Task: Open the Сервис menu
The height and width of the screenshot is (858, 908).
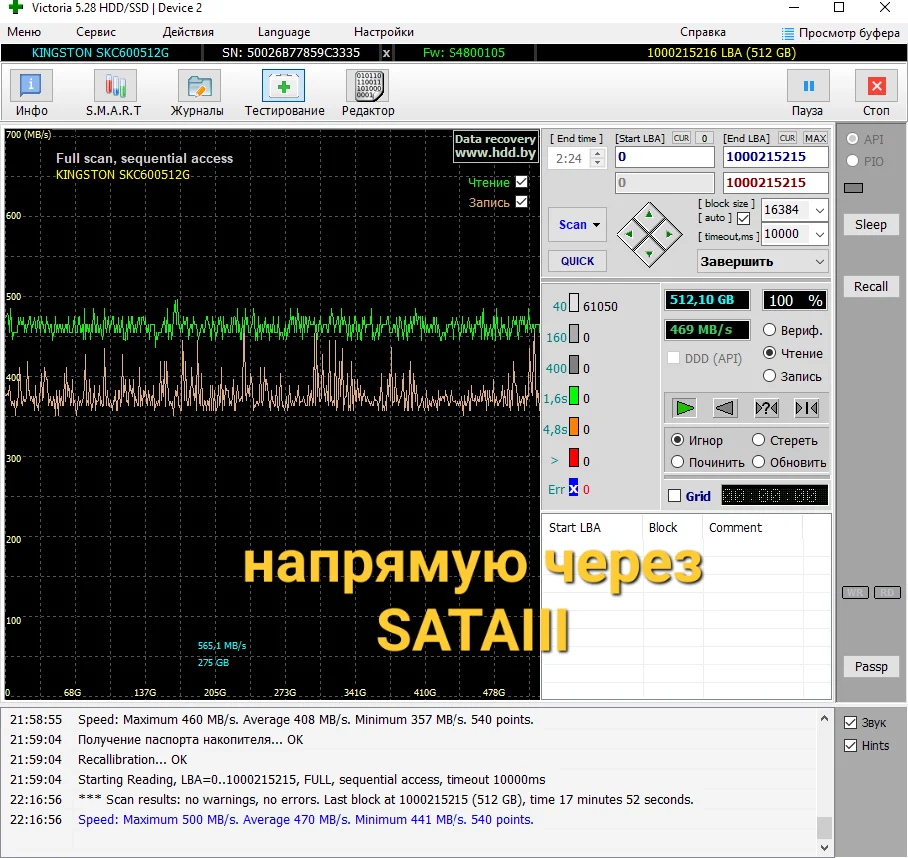Action: 96,32
